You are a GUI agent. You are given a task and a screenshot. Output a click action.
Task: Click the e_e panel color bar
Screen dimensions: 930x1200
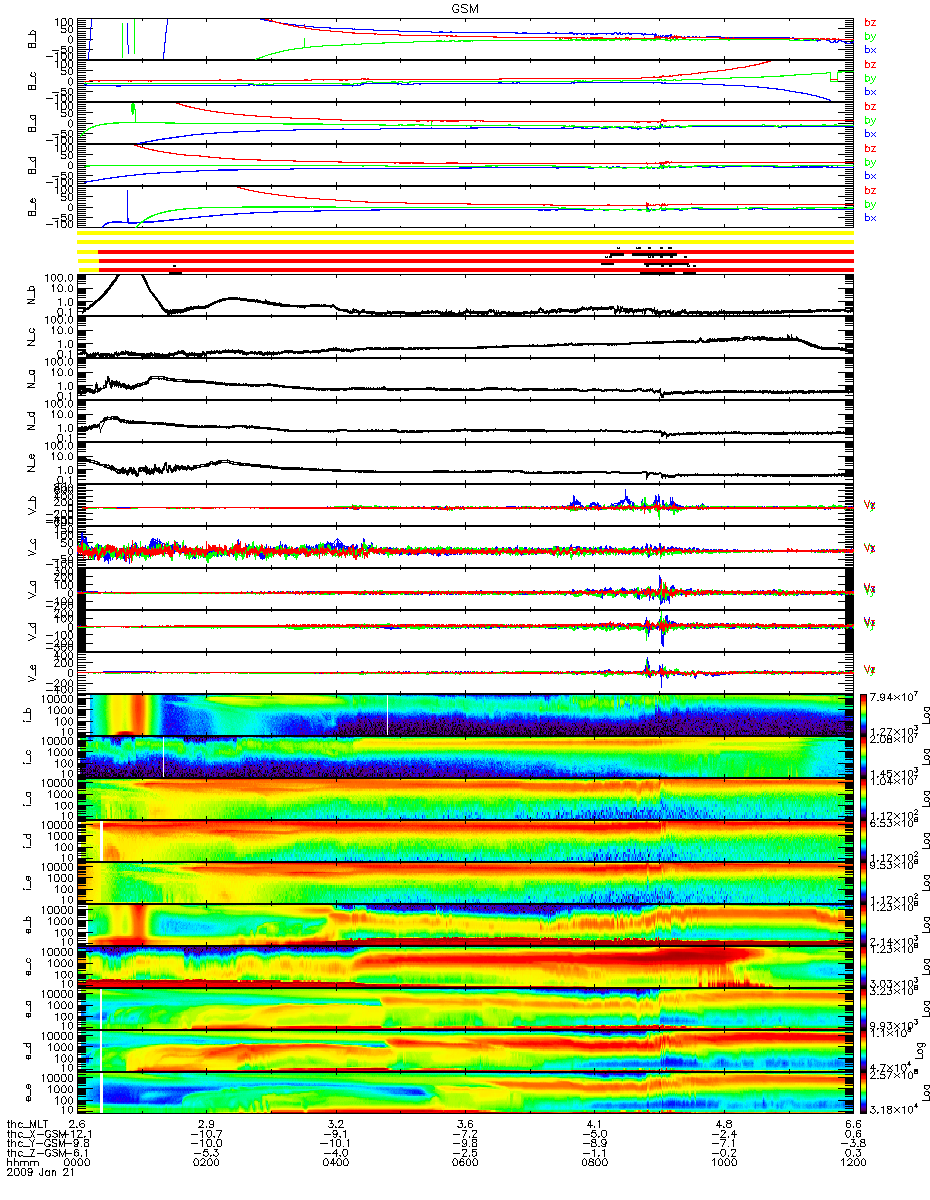pos(864,1092)
